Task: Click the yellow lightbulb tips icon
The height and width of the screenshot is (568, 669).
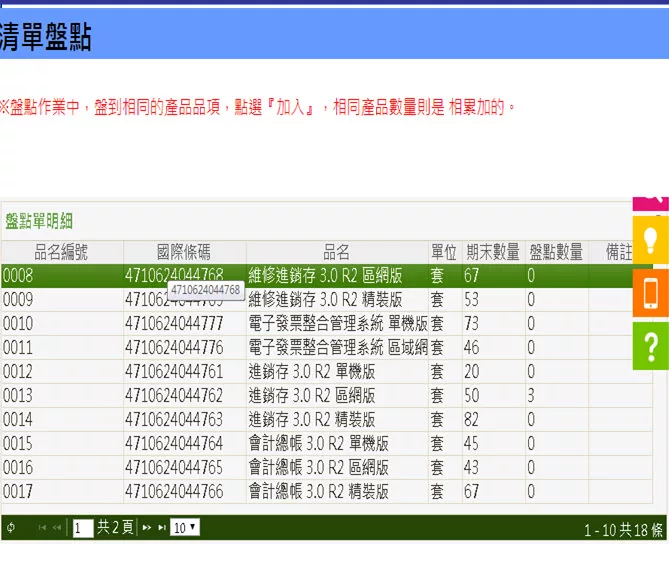Action: click(x=650, y=240)
